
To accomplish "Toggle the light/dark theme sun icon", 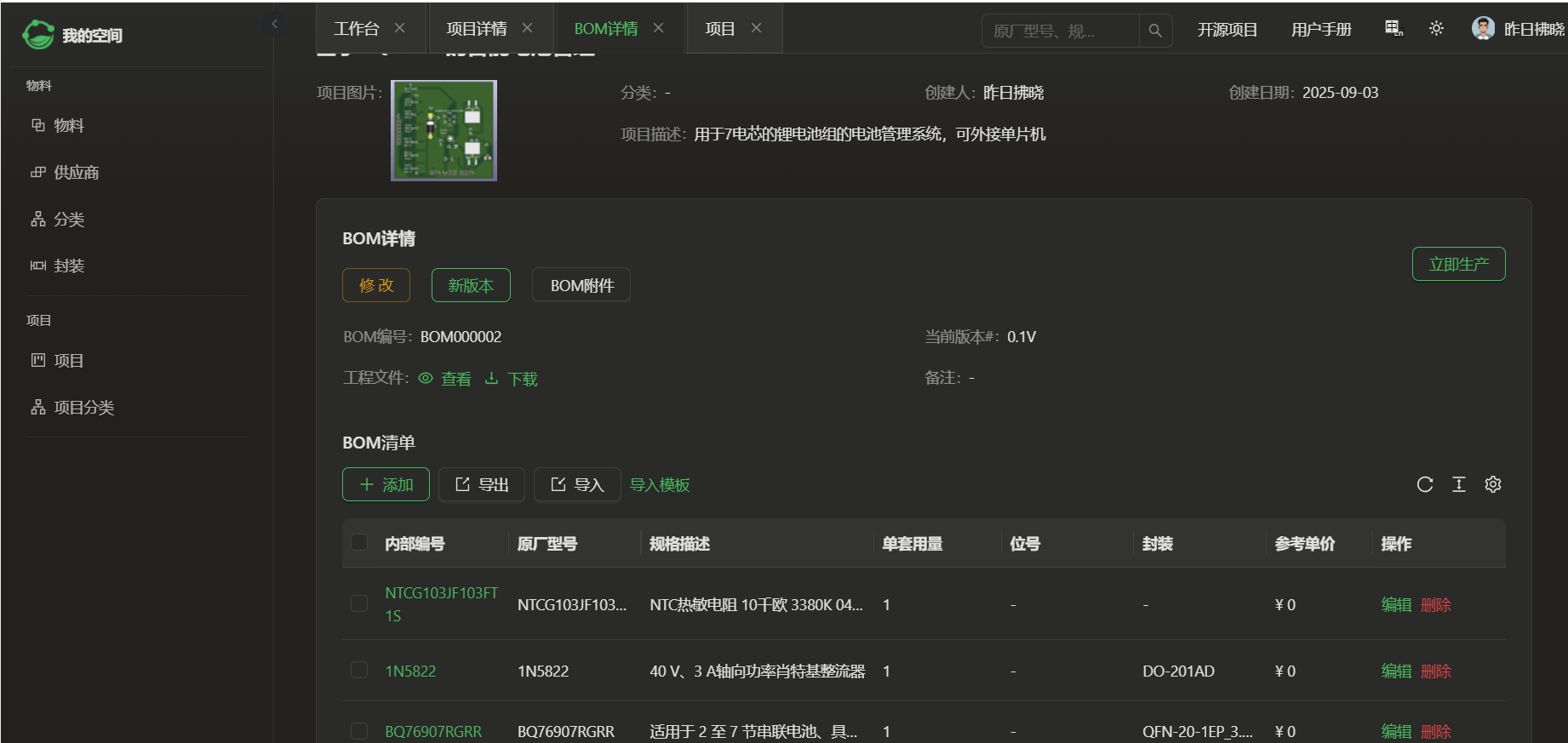I will 1436,29.
